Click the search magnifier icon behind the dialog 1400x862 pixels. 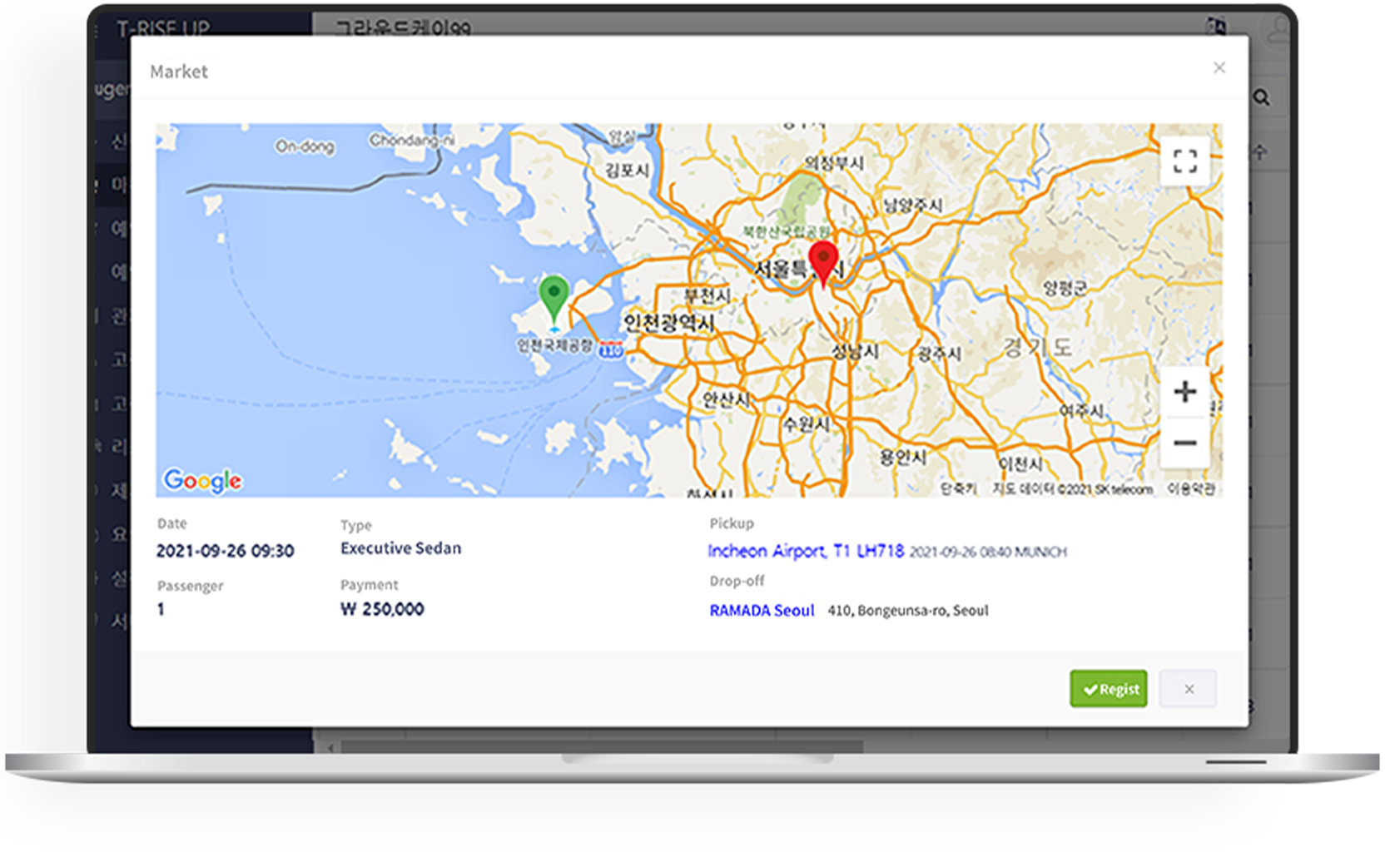pos(1262,98)
